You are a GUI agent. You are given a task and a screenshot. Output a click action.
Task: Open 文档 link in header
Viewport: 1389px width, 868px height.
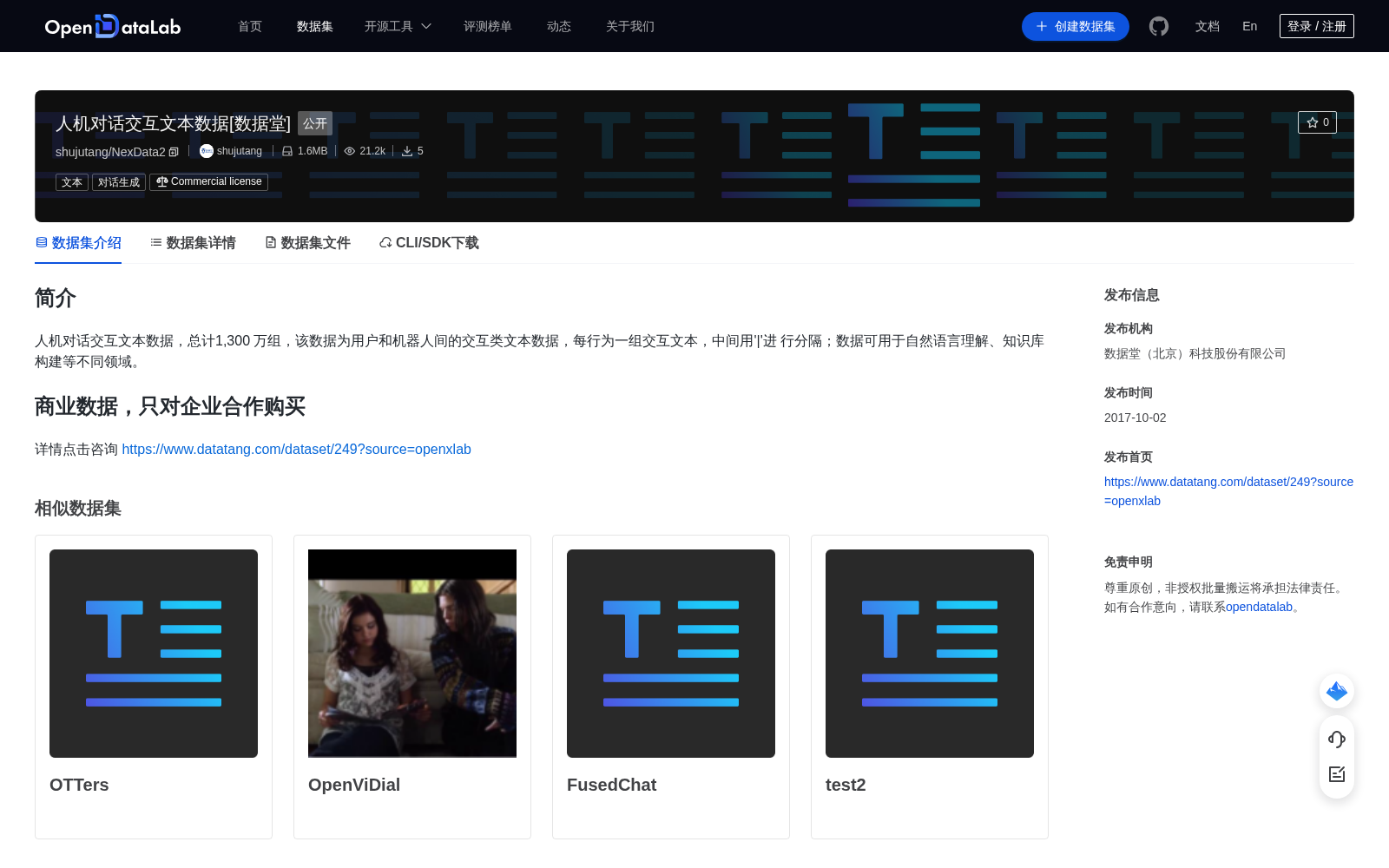(x=1208, y=26)
